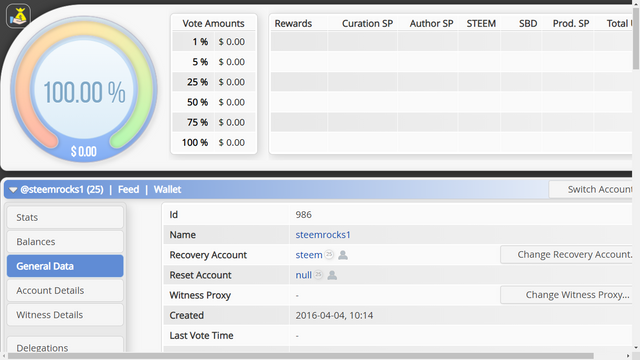This screenshot has width=640, height=360.
Task: Select the 100 % vote amount row
Action: pos(214,142)
